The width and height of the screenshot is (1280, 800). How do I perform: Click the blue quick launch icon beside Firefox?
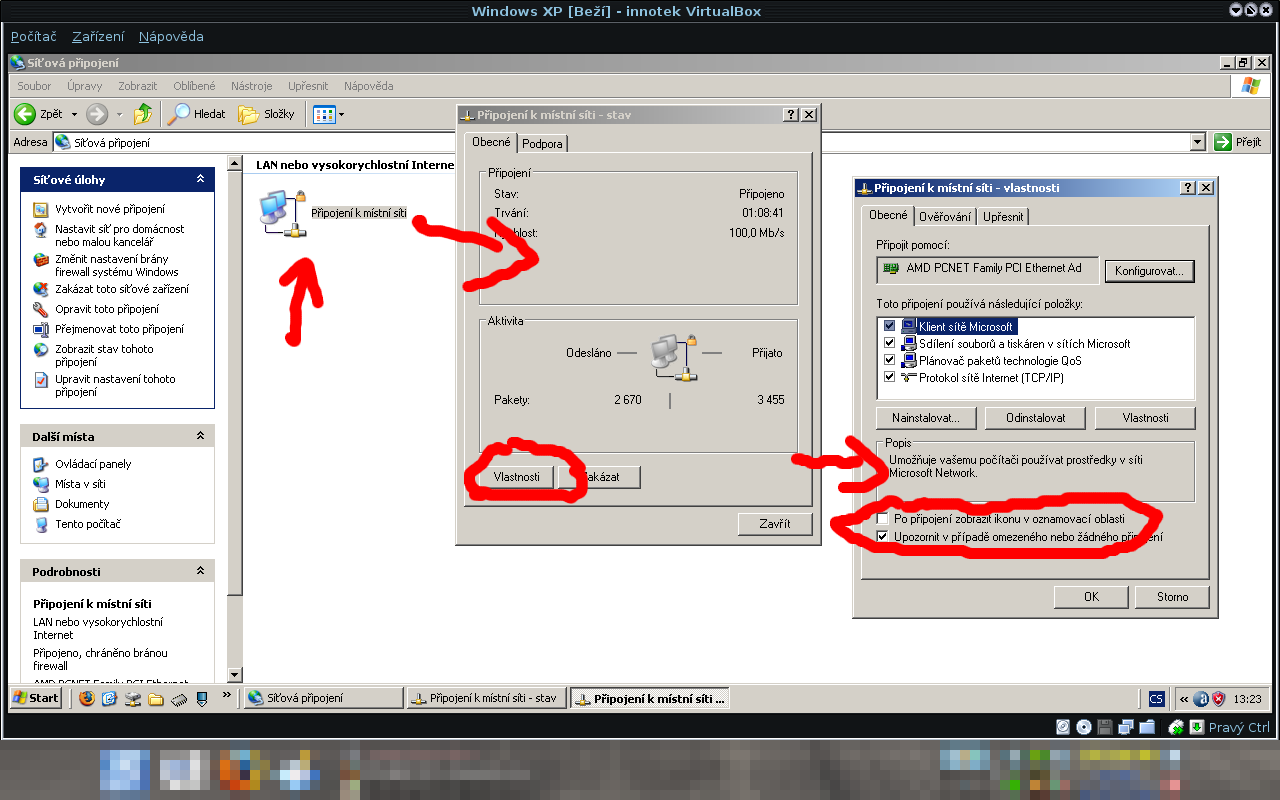click(110, 698)
